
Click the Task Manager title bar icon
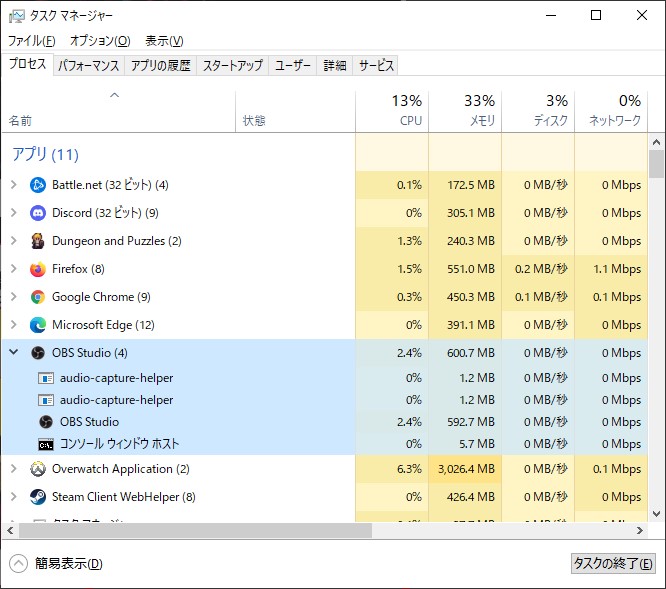coord(17,16)
